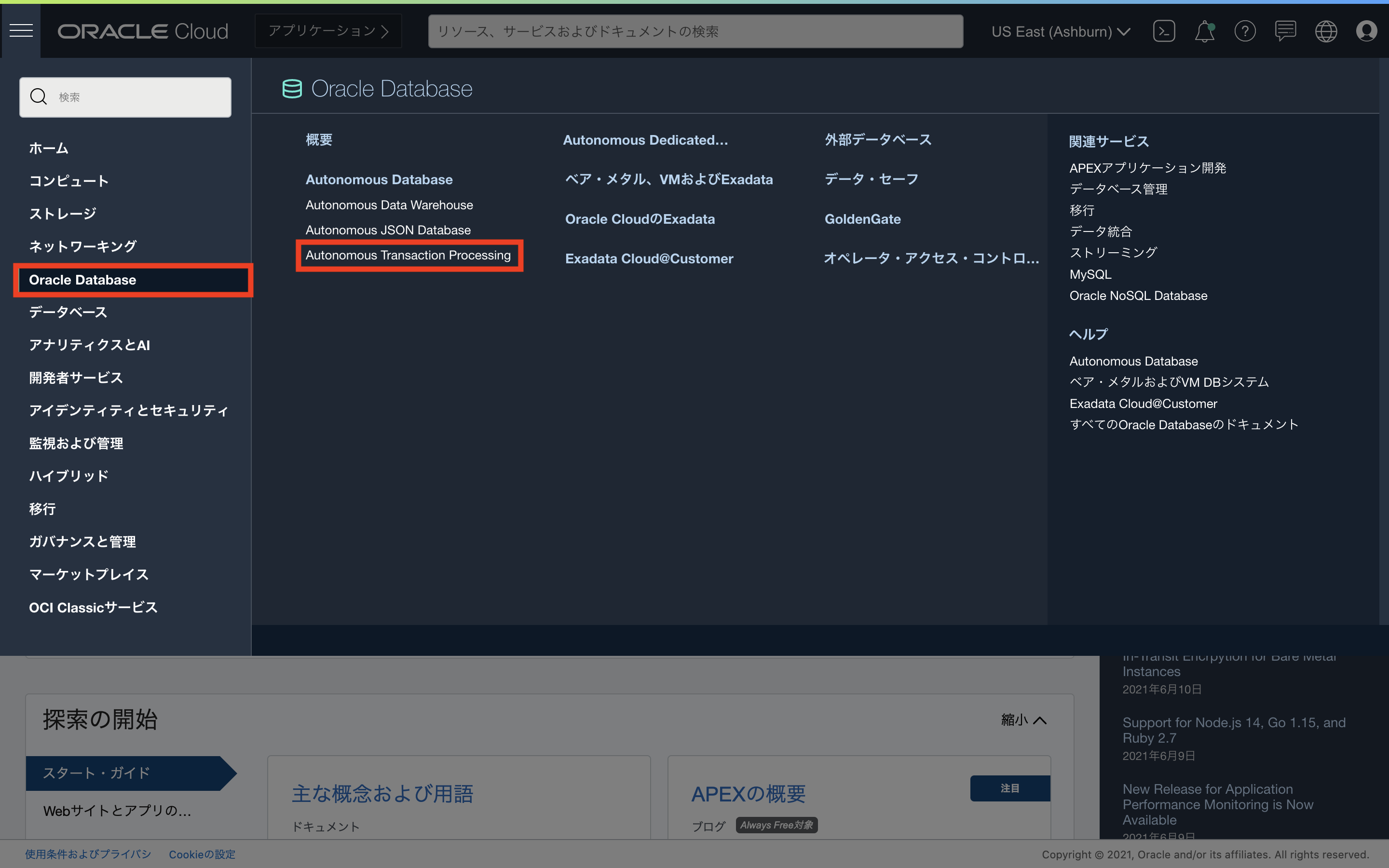Screen dimensions: 1389x868
Task: Click the globe language icon
Action: [1326, 31]
